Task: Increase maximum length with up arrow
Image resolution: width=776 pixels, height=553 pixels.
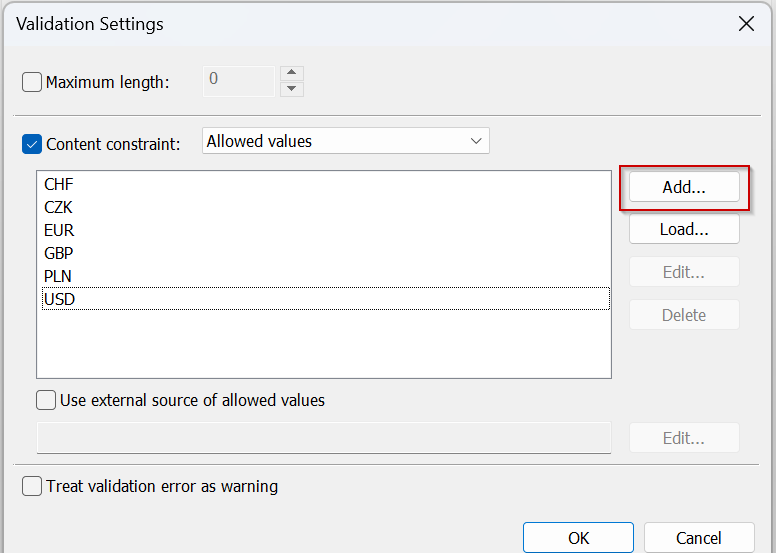Action: point(291,73)
